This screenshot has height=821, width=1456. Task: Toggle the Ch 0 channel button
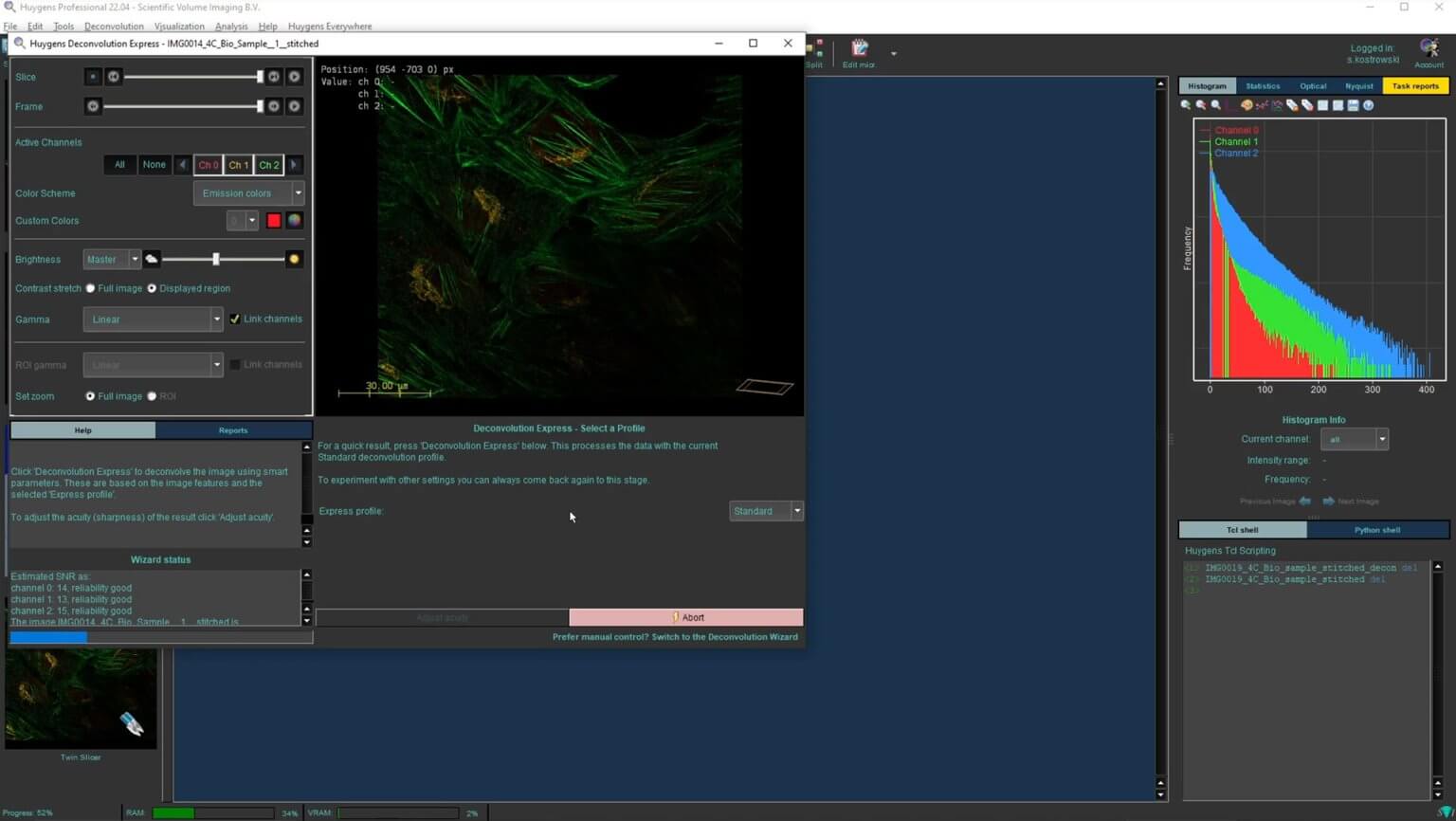pos(208,165)
